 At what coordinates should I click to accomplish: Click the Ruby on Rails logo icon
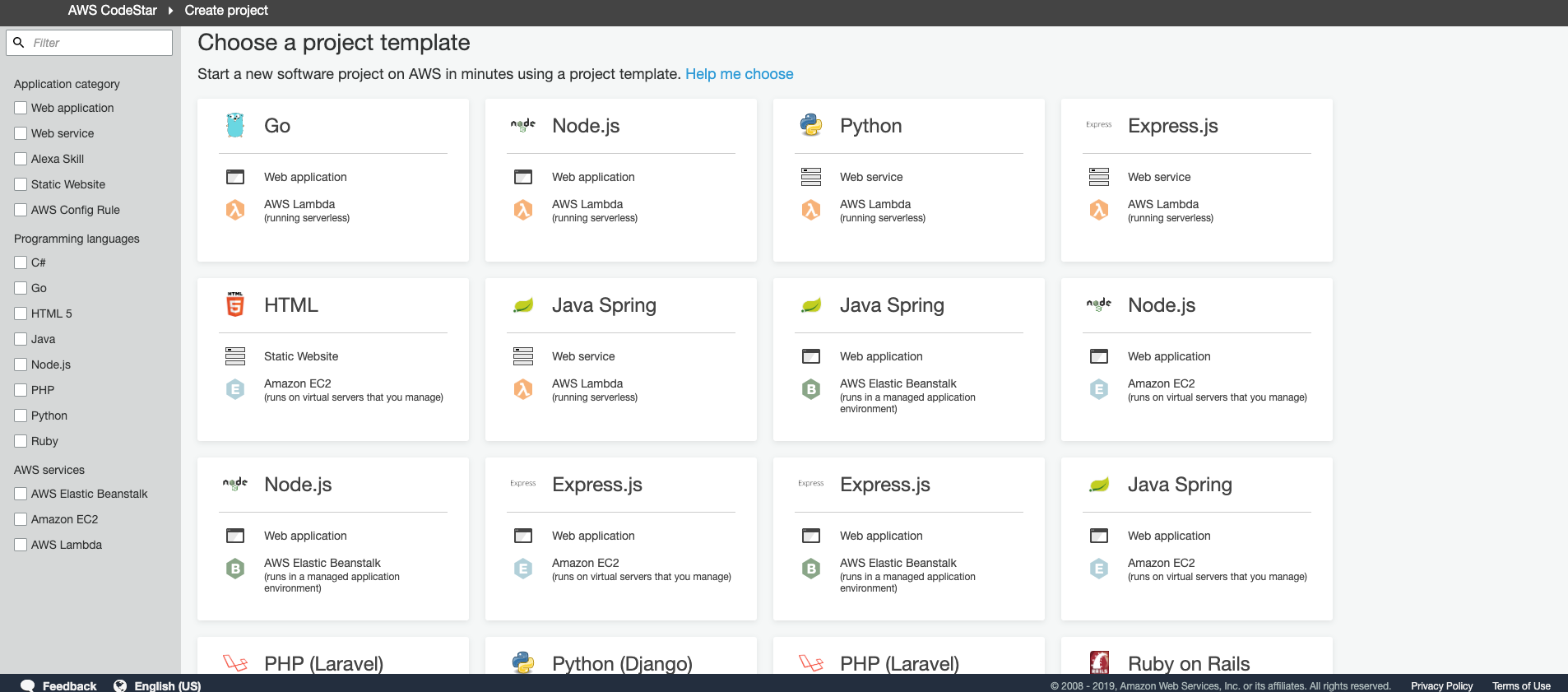1099,662
